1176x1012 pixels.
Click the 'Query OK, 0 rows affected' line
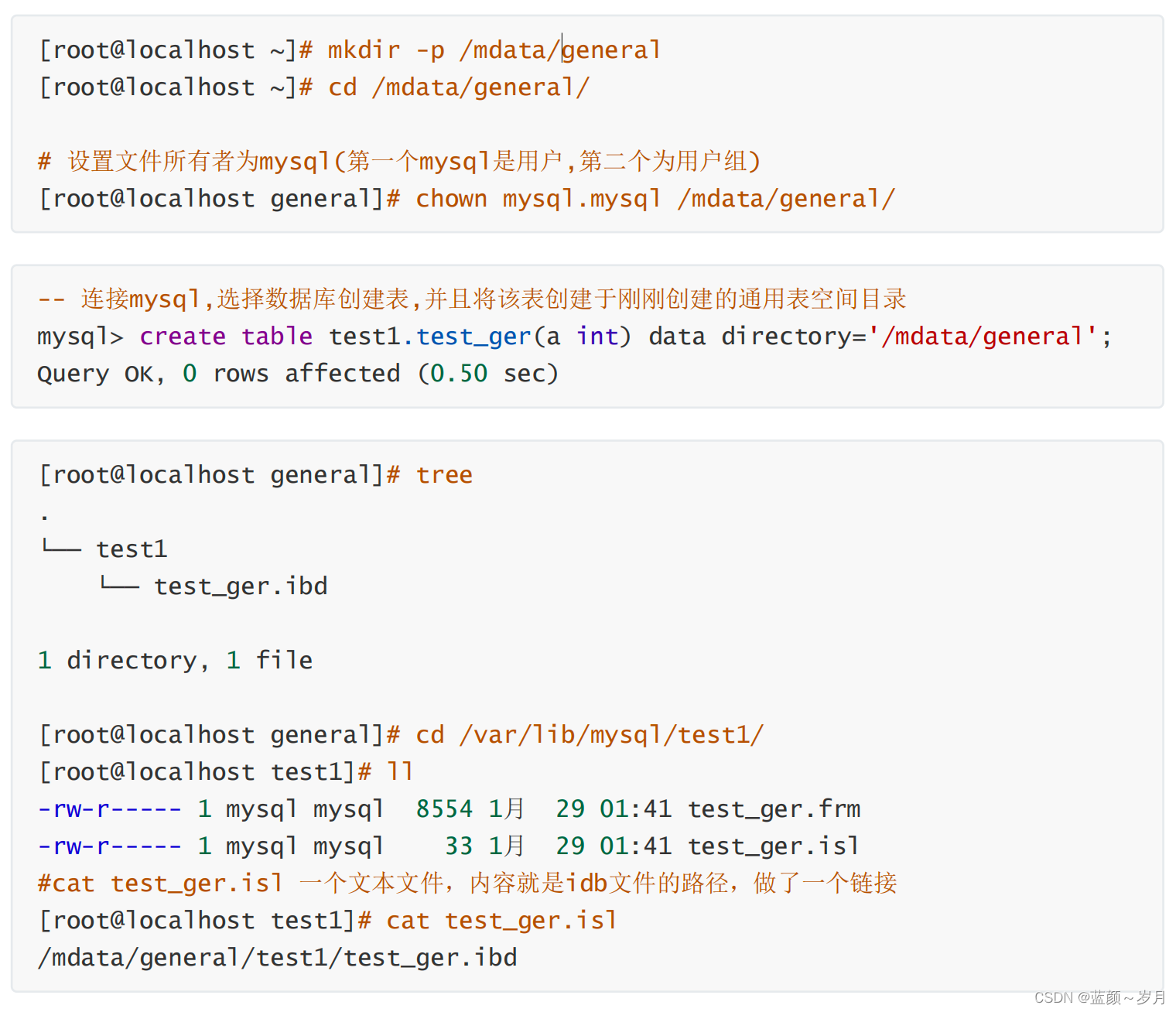(x=298, y=374)
